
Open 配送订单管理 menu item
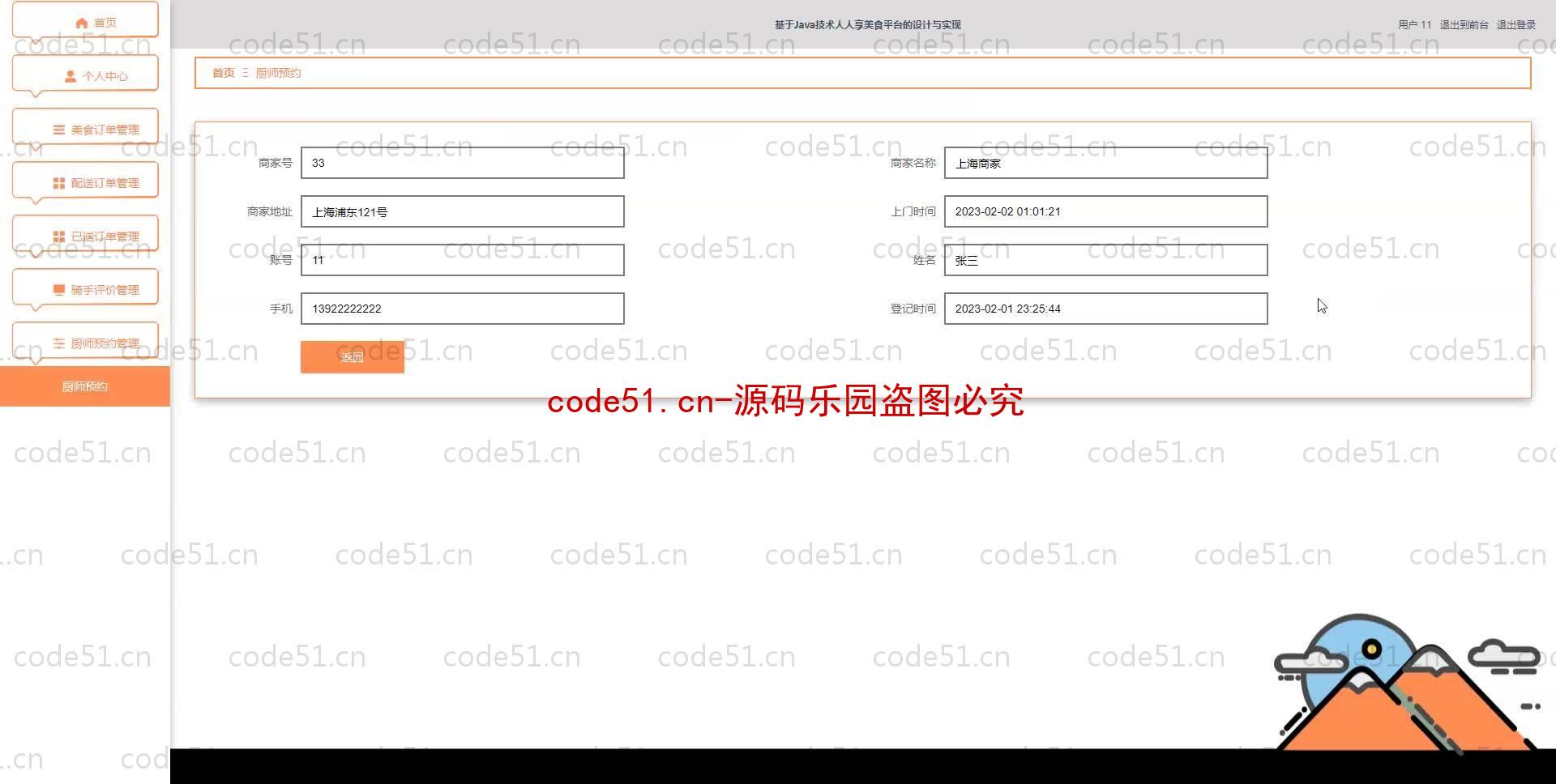coord(85,180)
